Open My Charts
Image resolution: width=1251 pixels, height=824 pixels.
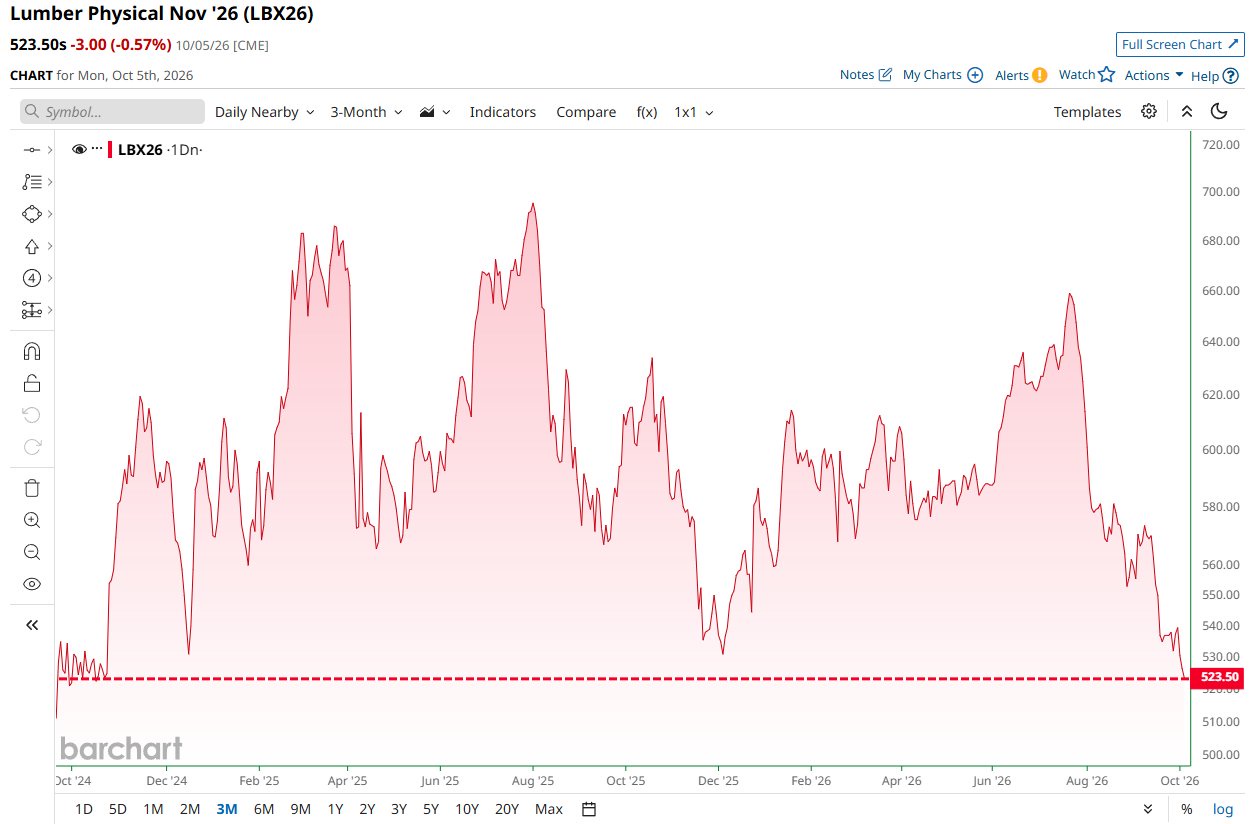(x=943, y=75)
